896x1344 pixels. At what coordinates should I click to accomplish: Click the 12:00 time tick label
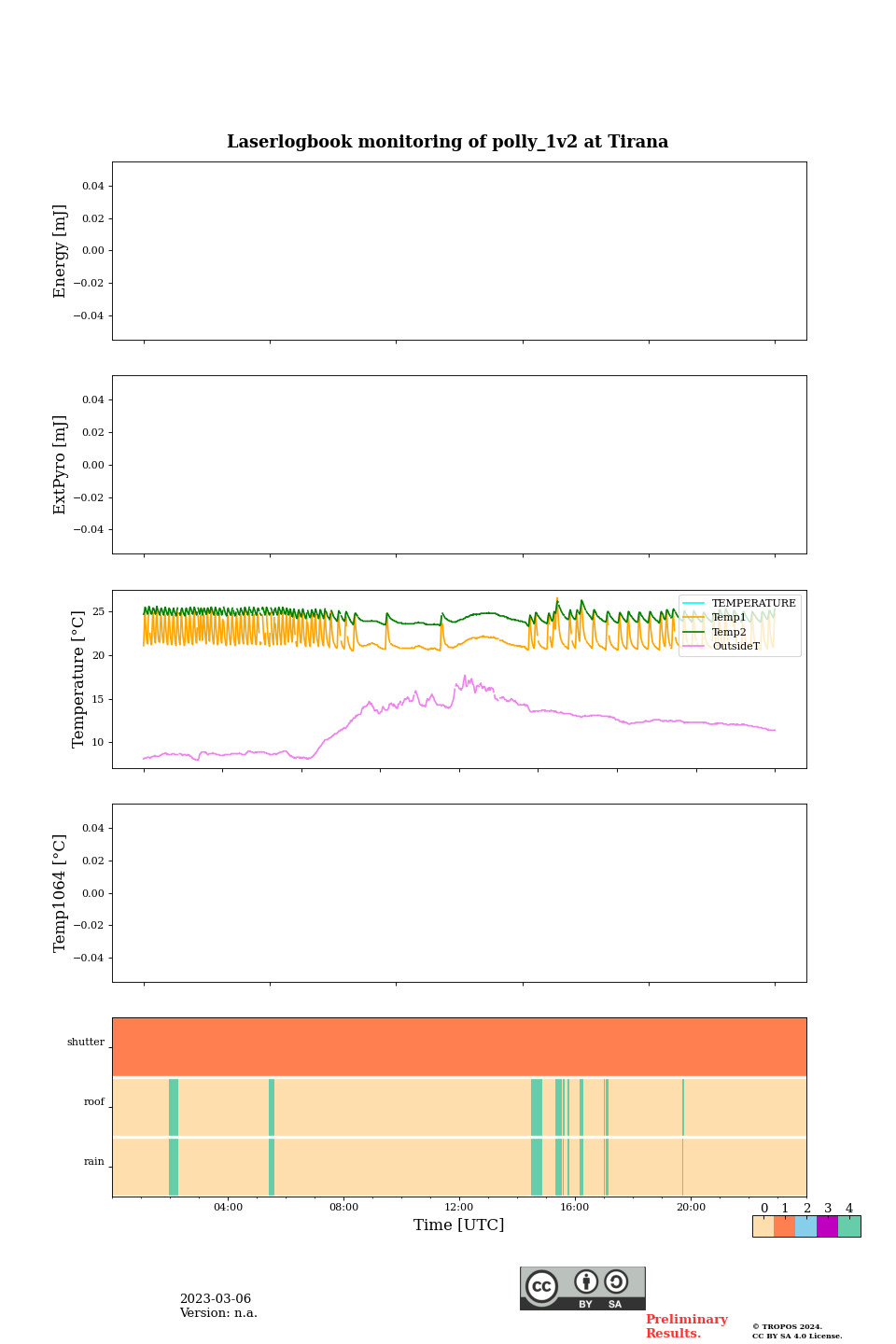point(459,1208)
